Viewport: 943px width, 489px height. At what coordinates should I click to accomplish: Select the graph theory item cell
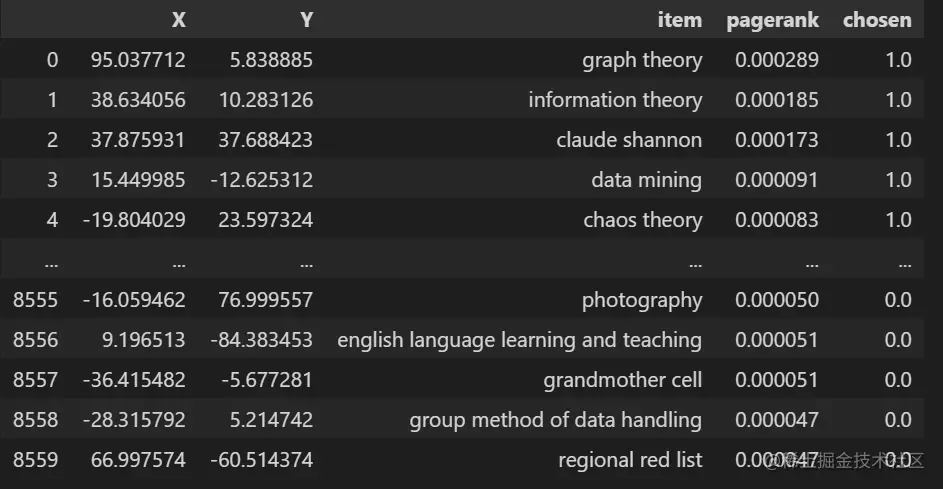click(x=642, y=60)
